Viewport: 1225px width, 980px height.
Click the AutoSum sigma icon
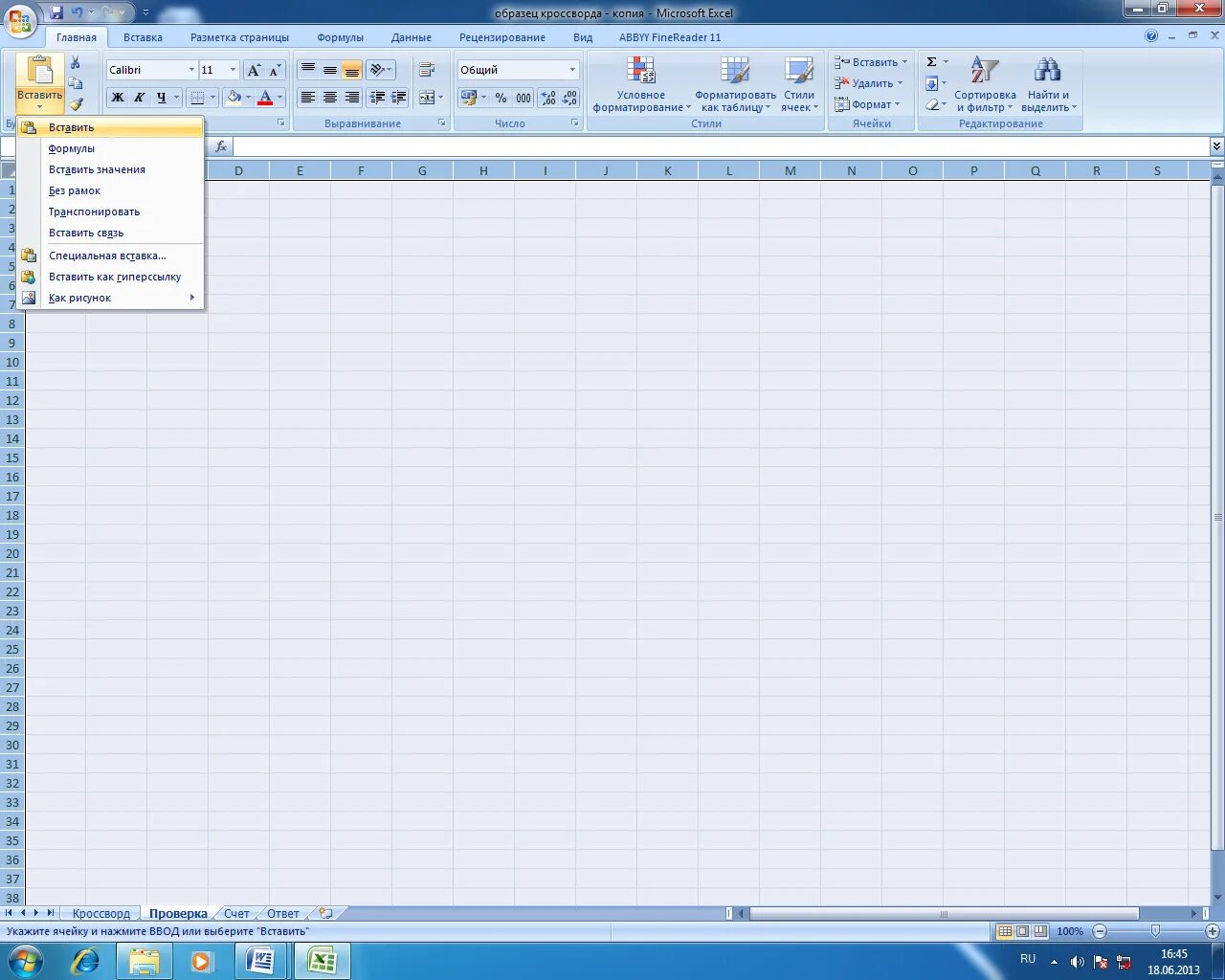(x=931, y=62)
